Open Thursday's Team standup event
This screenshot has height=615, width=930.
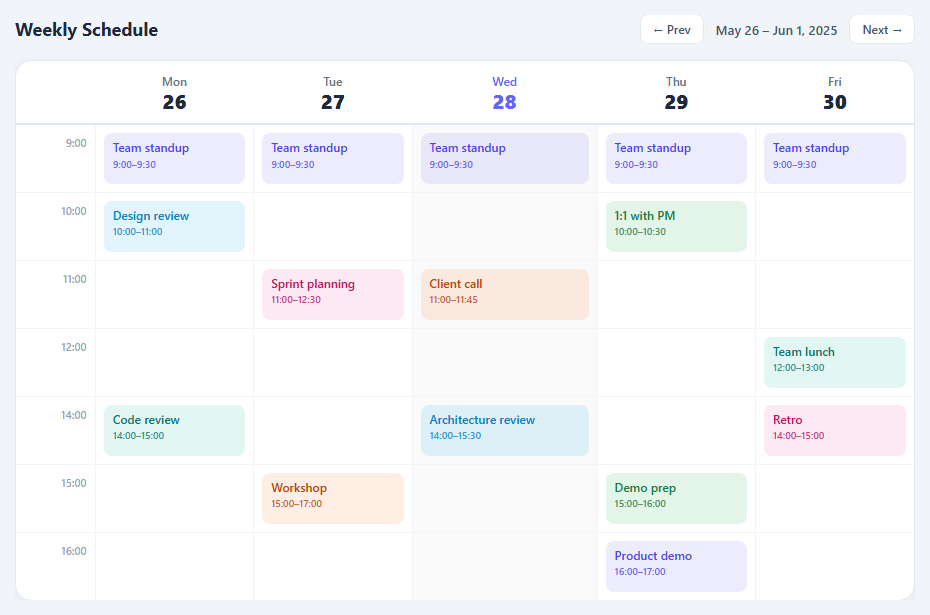tap(676, 158)
